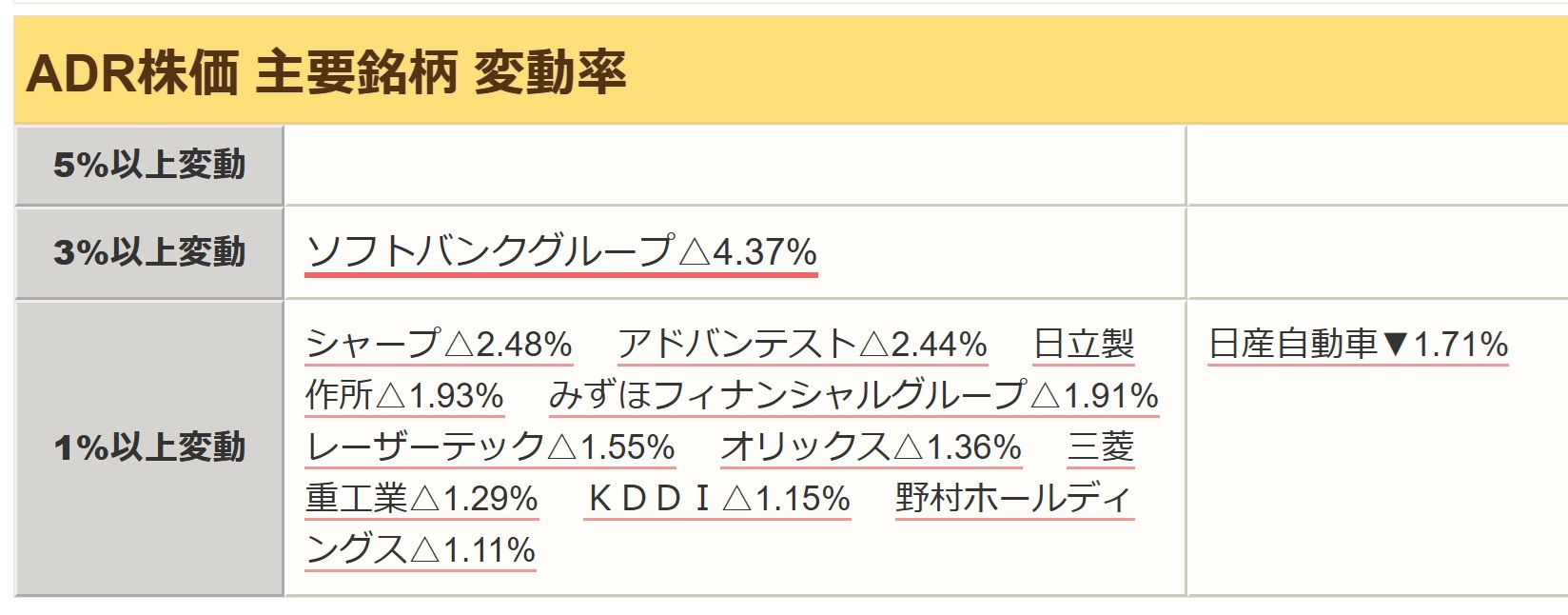Open the オリックス △1.36% link

point(872,446)
